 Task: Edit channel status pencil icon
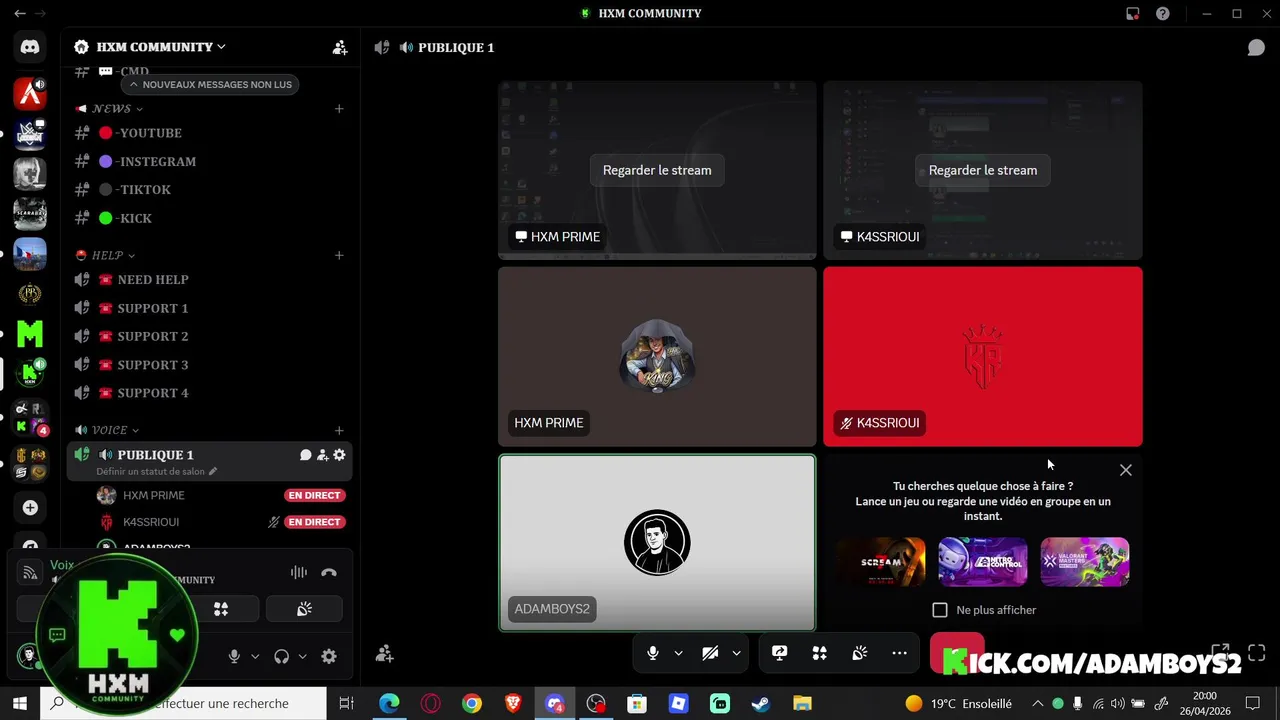pyautogui.click(x=213, y=471)
